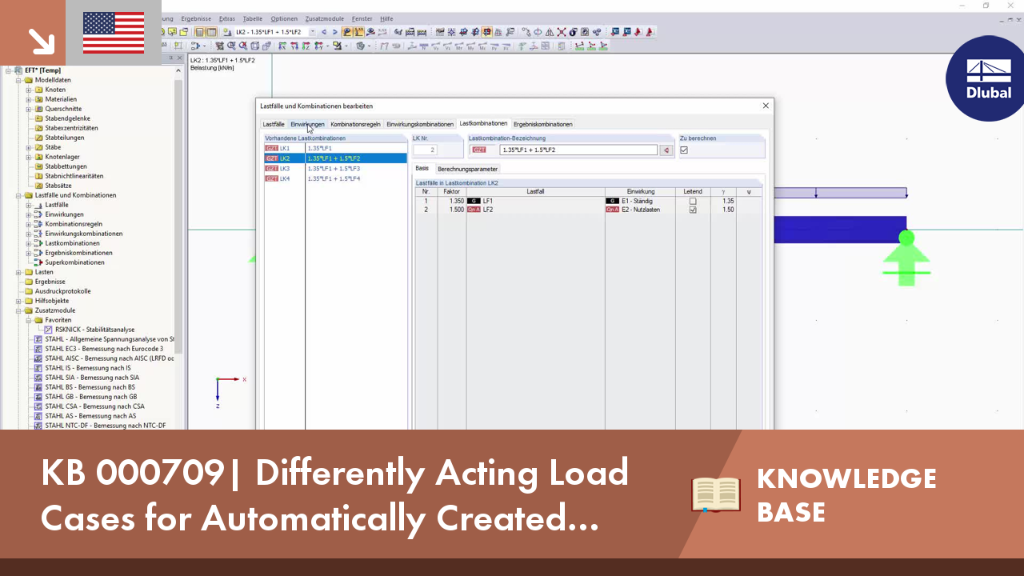Collapse the Lastfälle und Kombinationen tree node
The height and width of the screenshot is (576, 1024).
[19, 195]
